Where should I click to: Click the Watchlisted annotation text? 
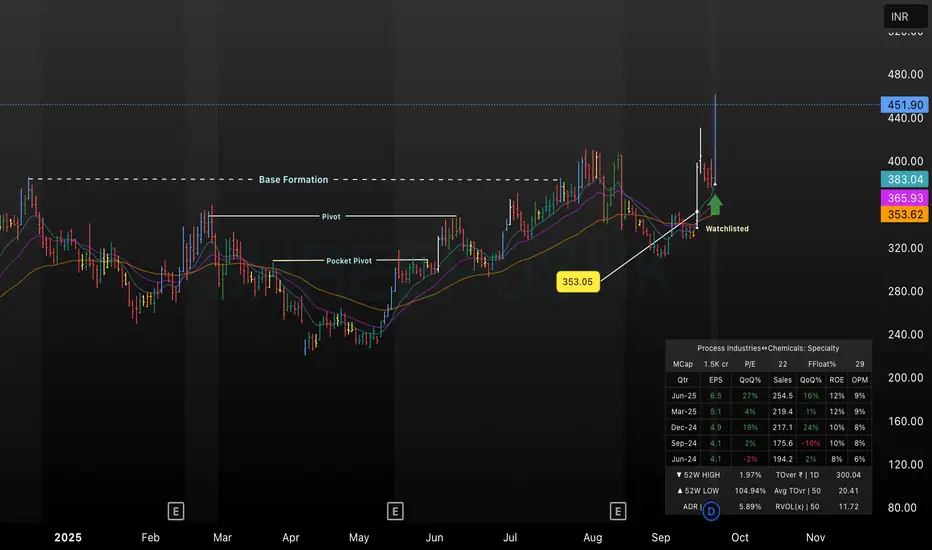(x=727, y=228)
